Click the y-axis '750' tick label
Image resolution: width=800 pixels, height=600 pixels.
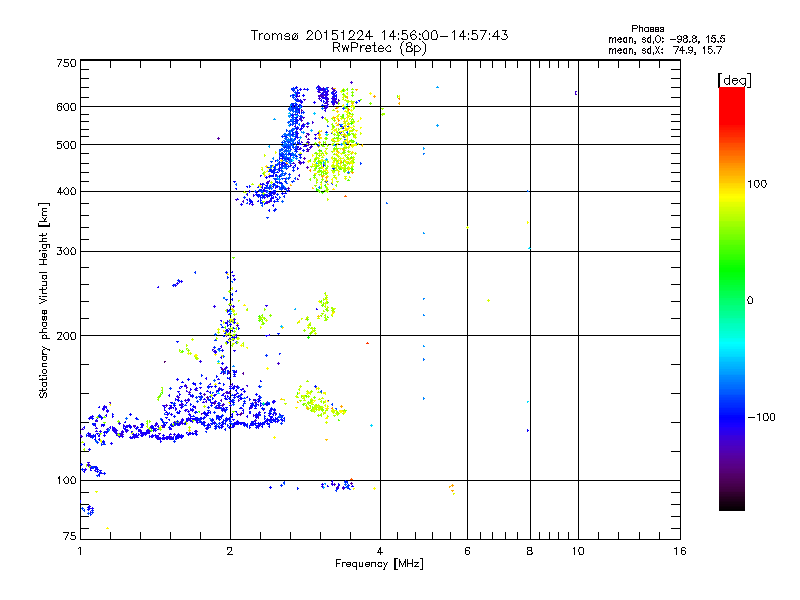coord(66,63)
